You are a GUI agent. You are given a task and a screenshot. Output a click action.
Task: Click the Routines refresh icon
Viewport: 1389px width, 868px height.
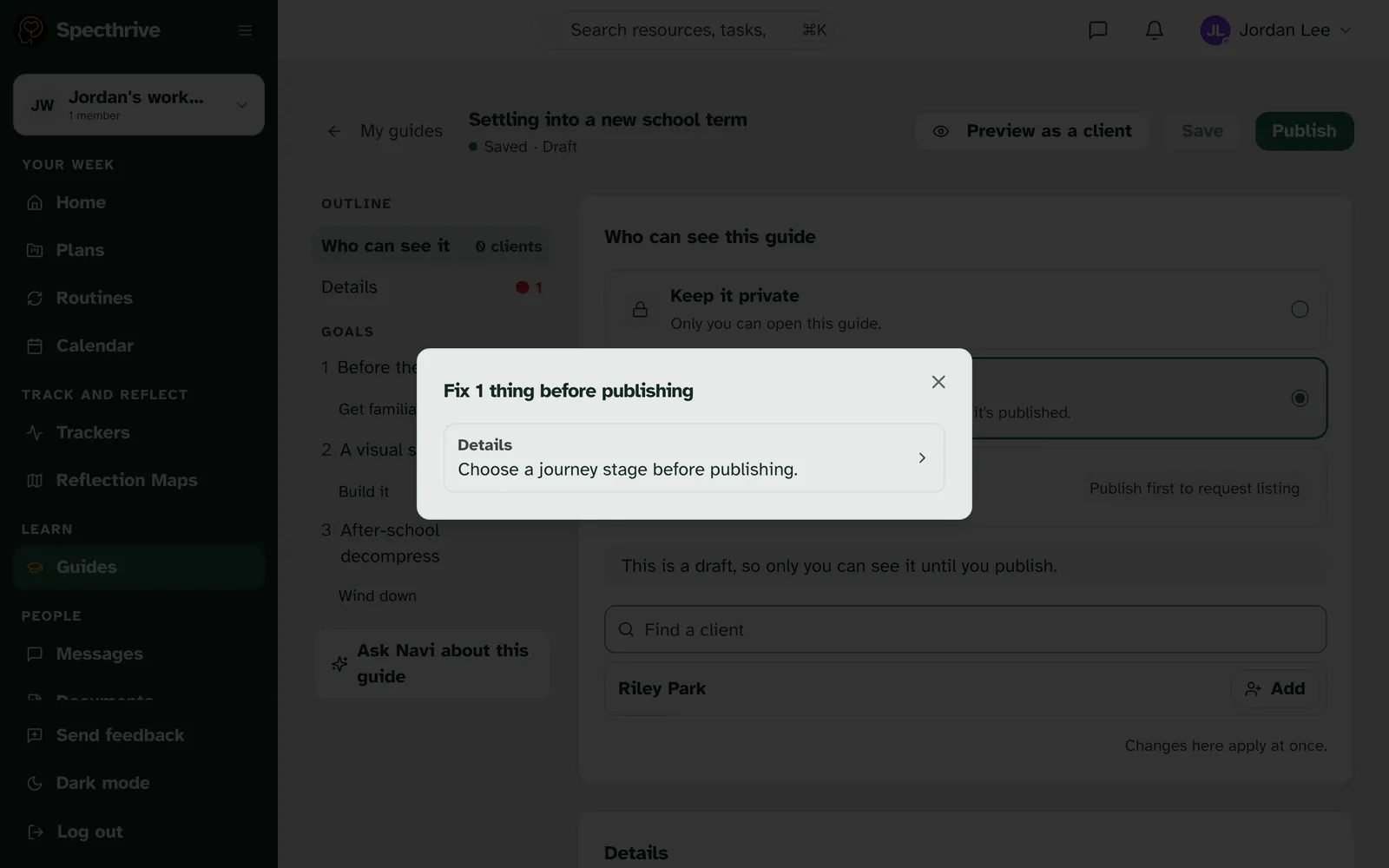point(35,298)
